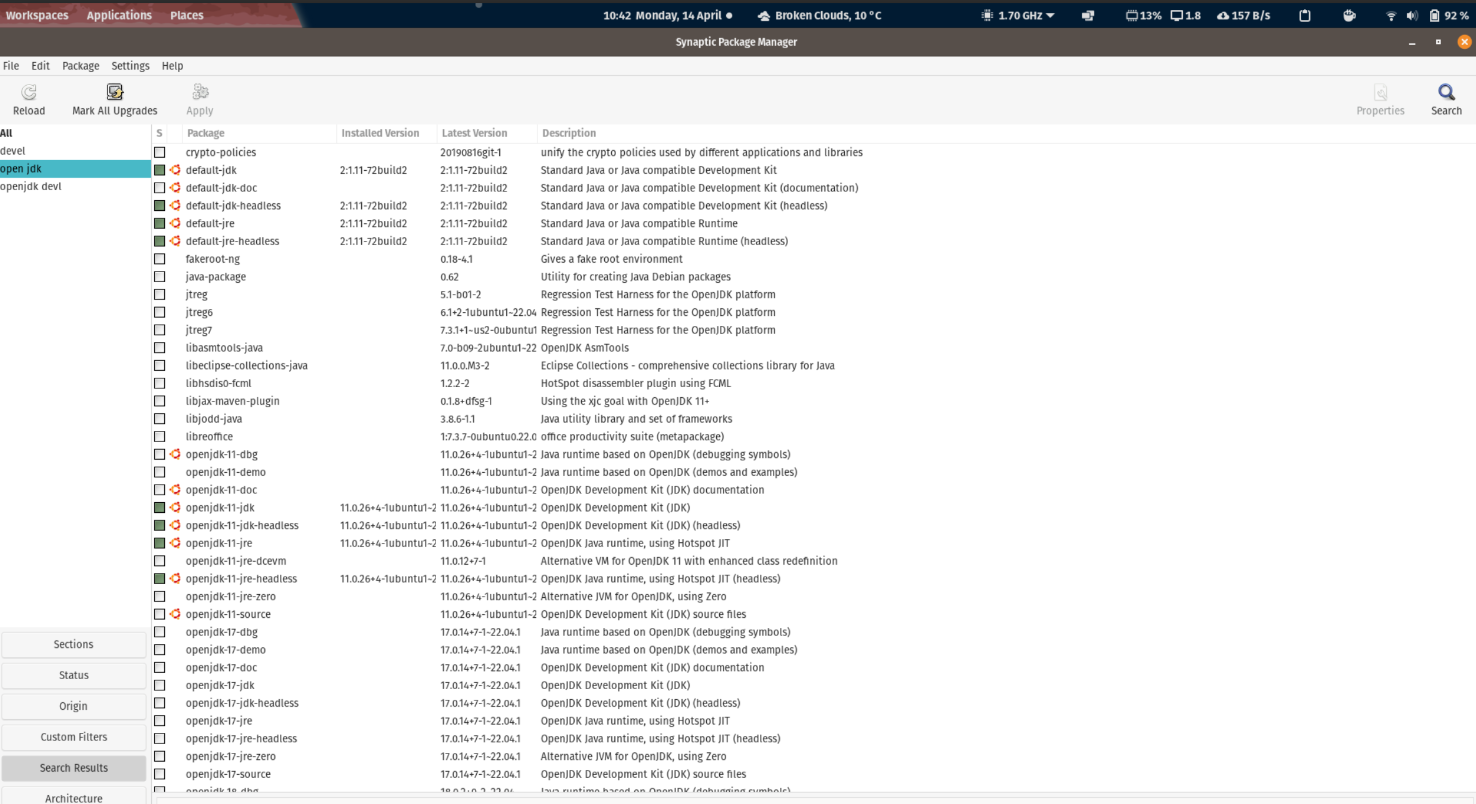
Task: Click the Ubuntu logo beside openjdk-11-dbg
Action: (175, 454)
